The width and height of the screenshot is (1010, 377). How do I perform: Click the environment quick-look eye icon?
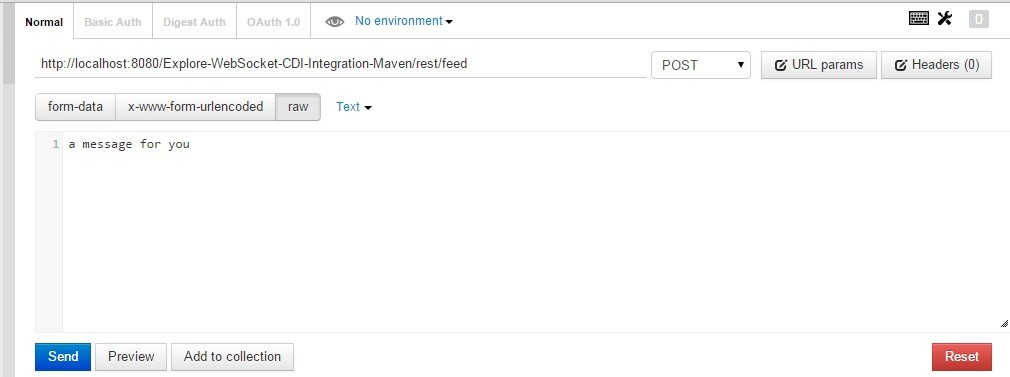(x=334, y=22)
